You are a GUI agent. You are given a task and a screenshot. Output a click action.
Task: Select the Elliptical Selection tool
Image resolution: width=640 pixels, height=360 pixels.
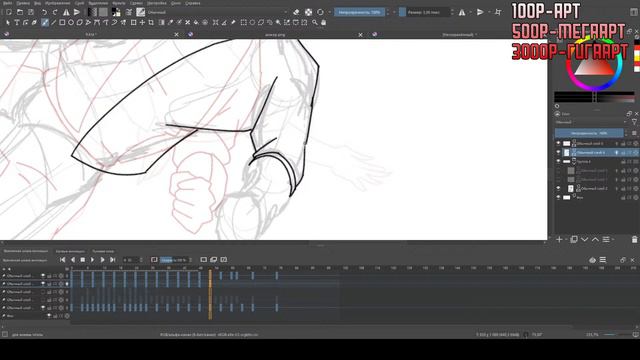pyautogui.click(x=252, y=22)
